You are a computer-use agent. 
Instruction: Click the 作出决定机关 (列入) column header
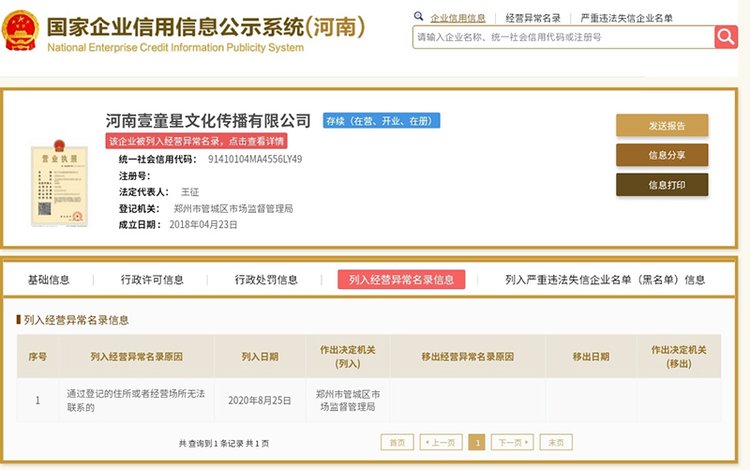348,357
